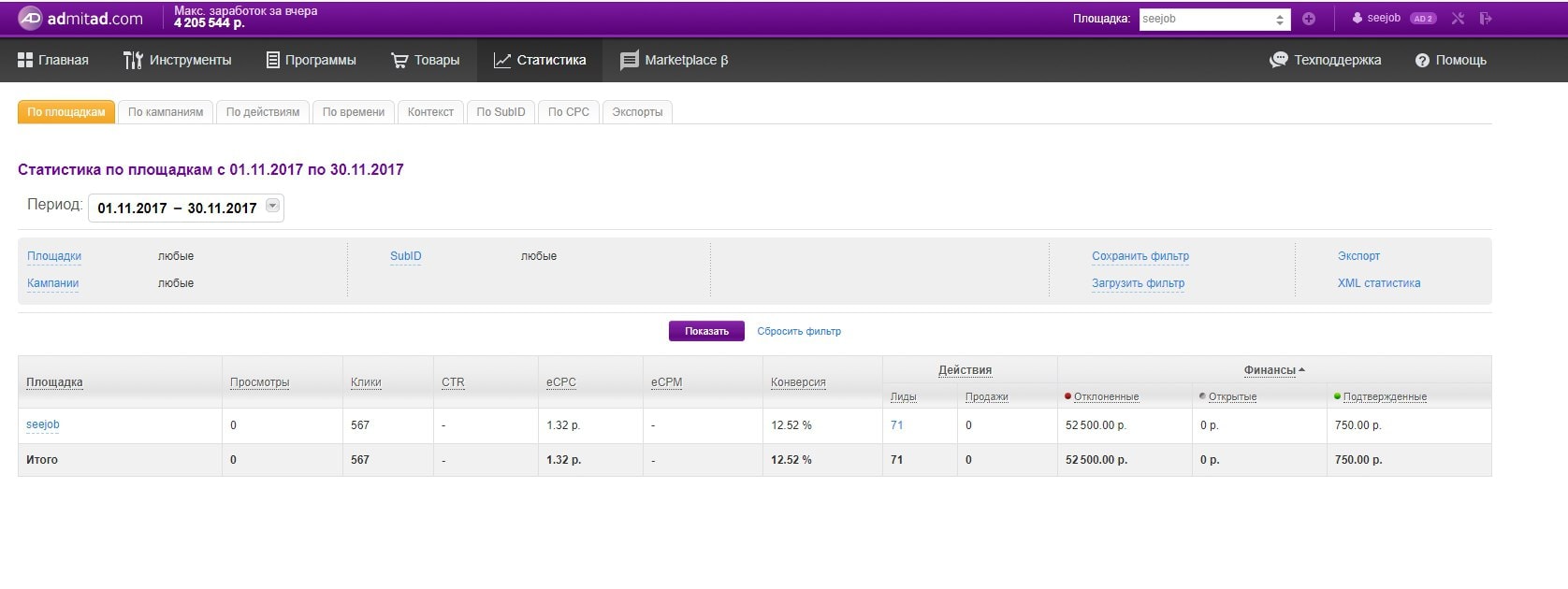
Task: Open XML статистика link
Action: 1378,283
